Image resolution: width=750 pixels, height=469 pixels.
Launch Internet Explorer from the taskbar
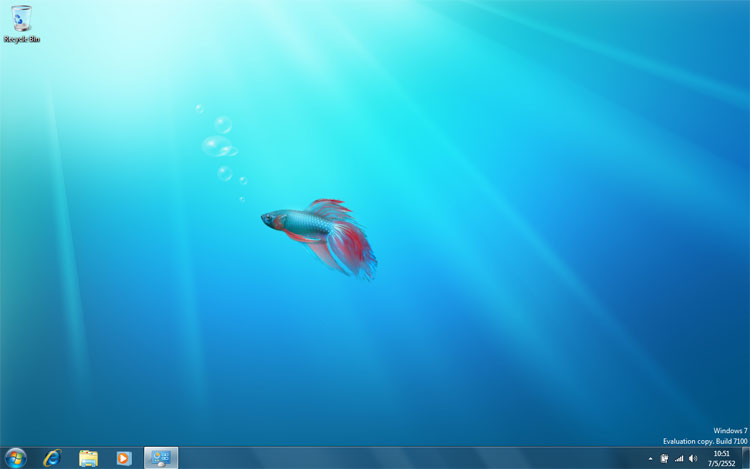pos(52,458)
